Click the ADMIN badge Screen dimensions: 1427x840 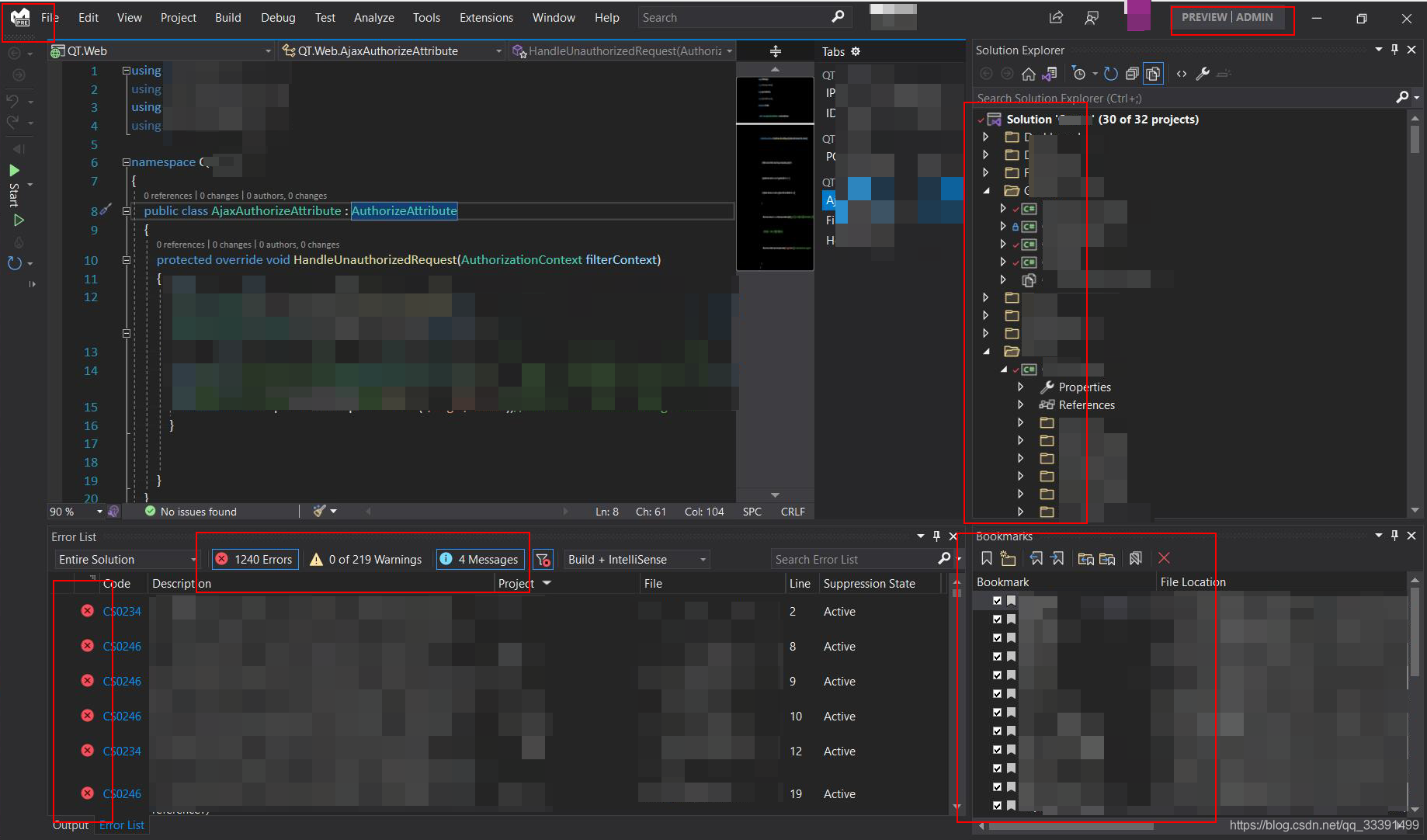[1255, 17]
